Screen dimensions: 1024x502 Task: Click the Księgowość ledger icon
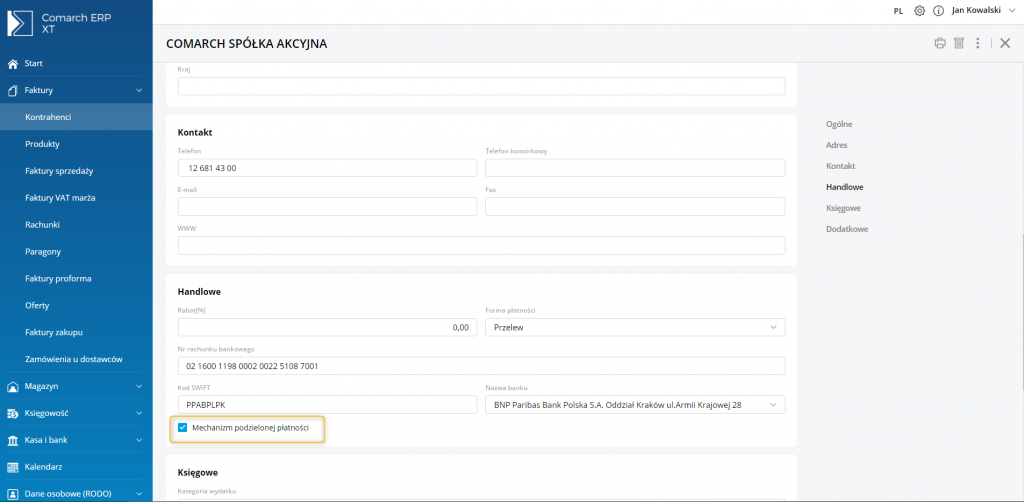click(x=12, y=413)
